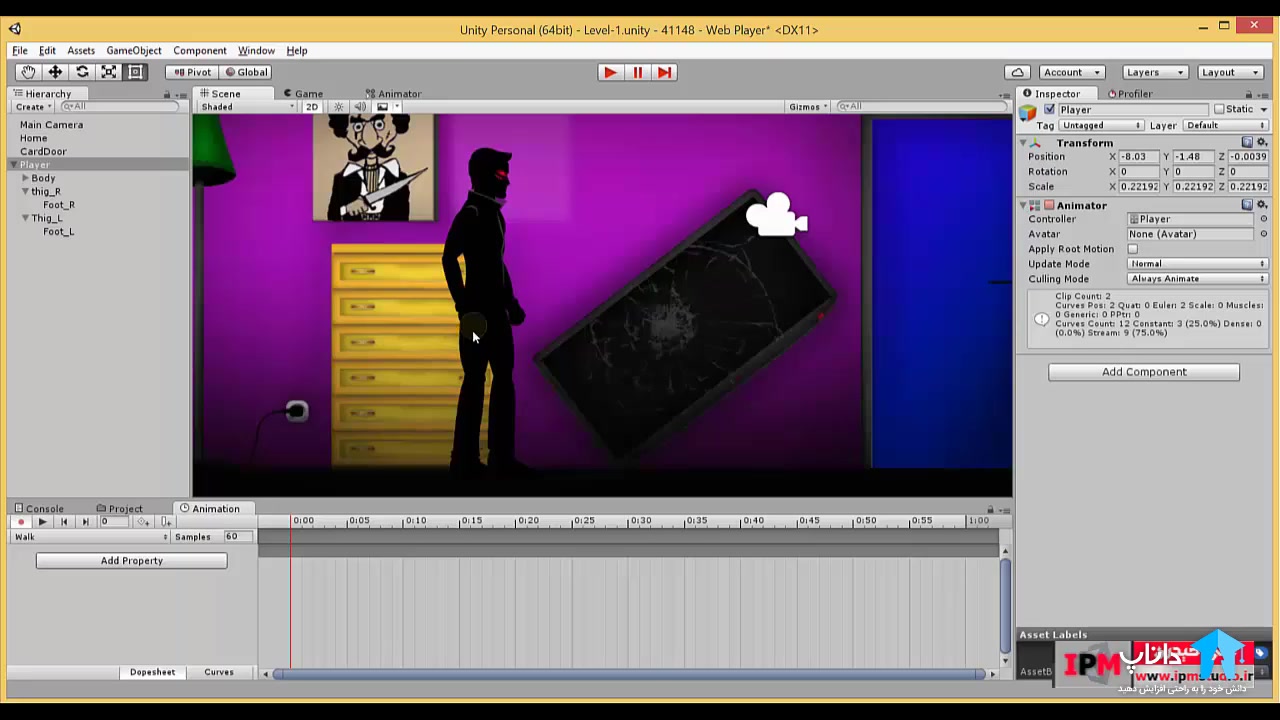Viewport: 1280px width, 720px height.
Task: Open the GameObject menu
Action: pos(133,50)
